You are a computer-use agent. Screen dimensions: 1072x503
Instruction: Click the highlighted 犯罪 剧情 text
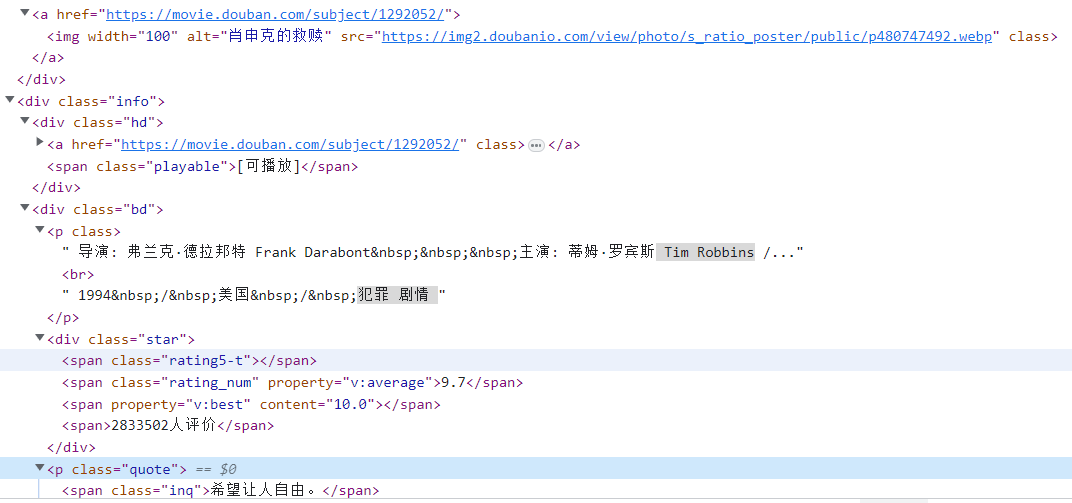[397, 295]
